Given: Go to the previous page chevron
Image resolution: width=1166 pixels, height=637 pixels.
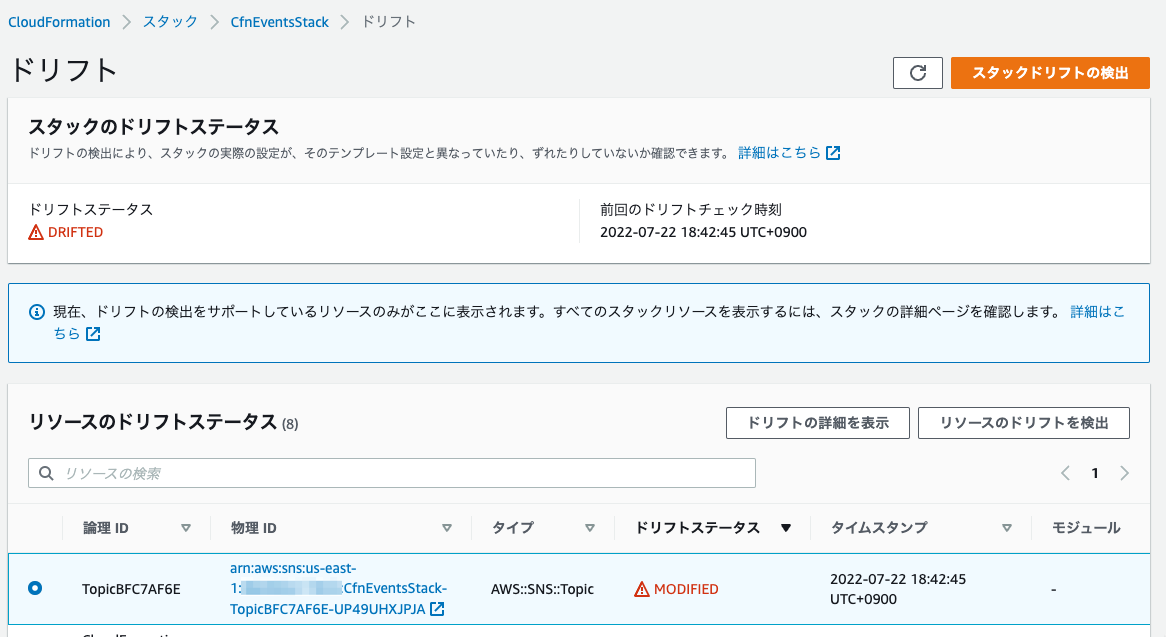Looking at the screenshot, I should tap(1065, 473).
